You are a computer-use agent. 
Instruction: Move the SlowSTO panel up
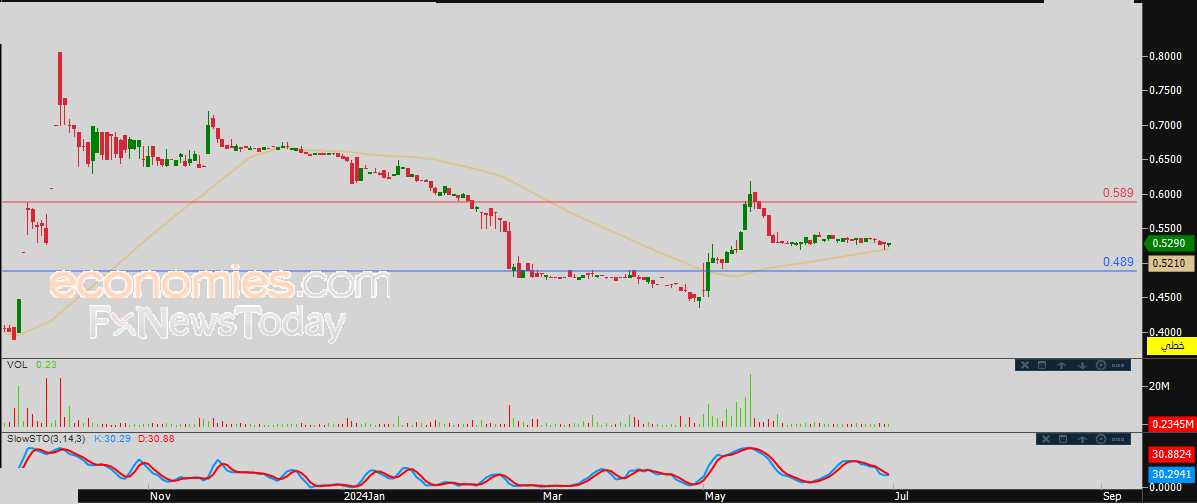coord(1082,439)
